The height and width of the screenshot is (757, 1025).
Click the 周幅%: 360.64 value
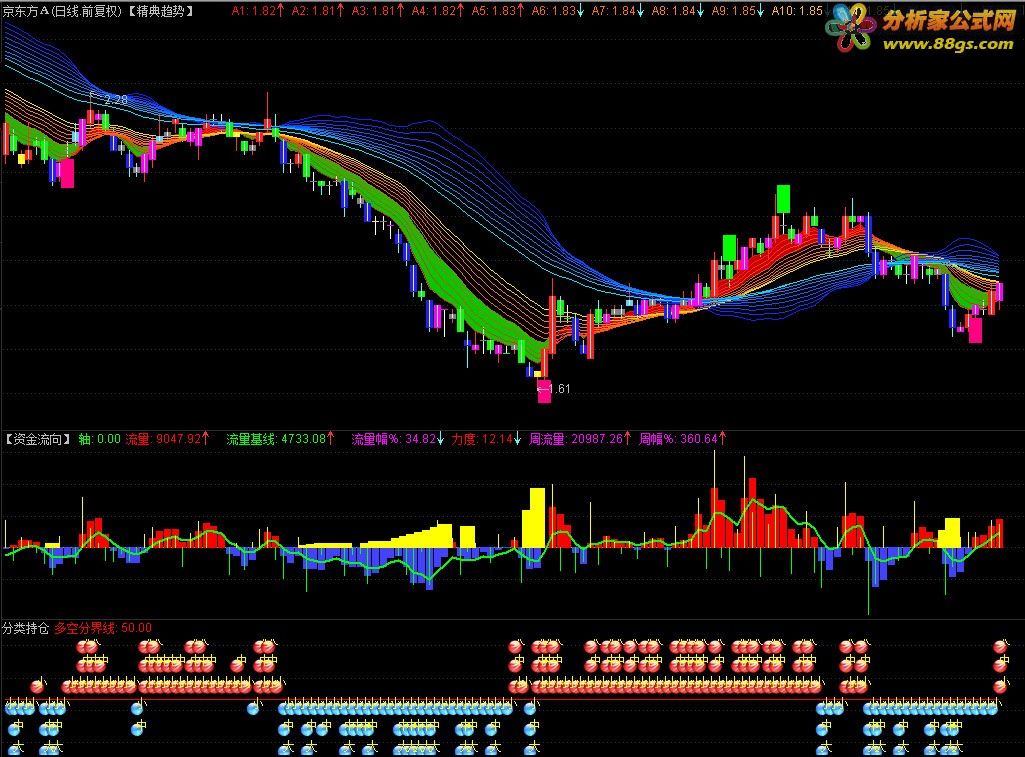coord(682,439)
